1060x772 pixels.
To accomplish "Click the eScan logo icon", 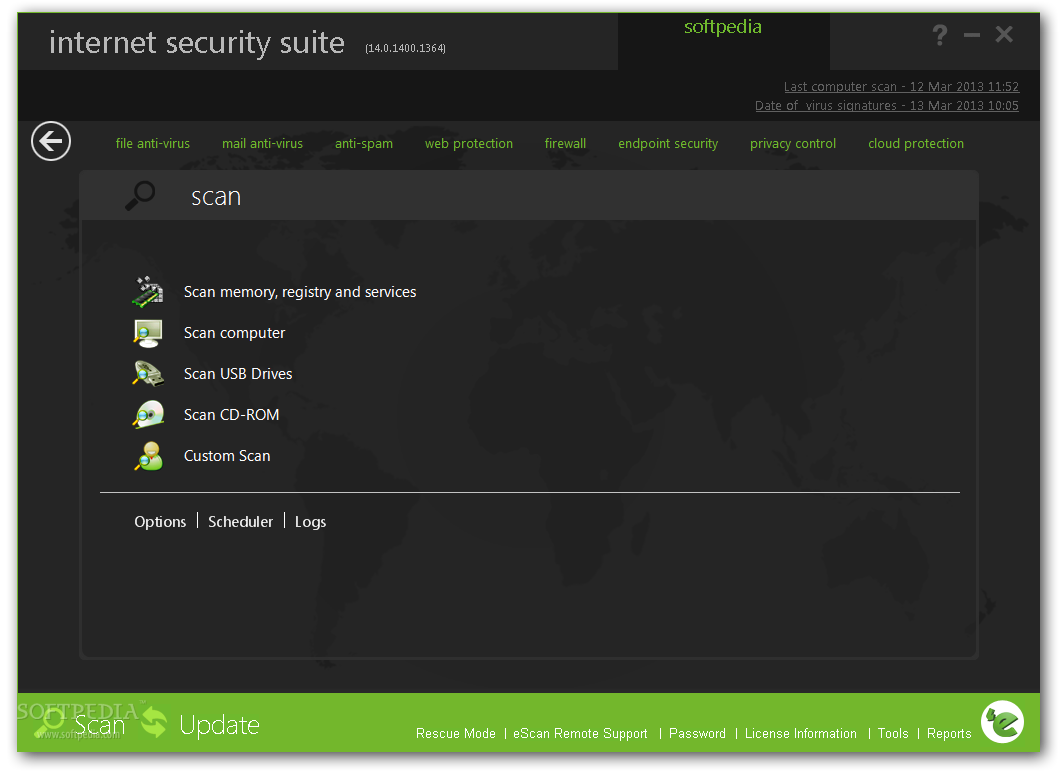I will coord(1003,721).
